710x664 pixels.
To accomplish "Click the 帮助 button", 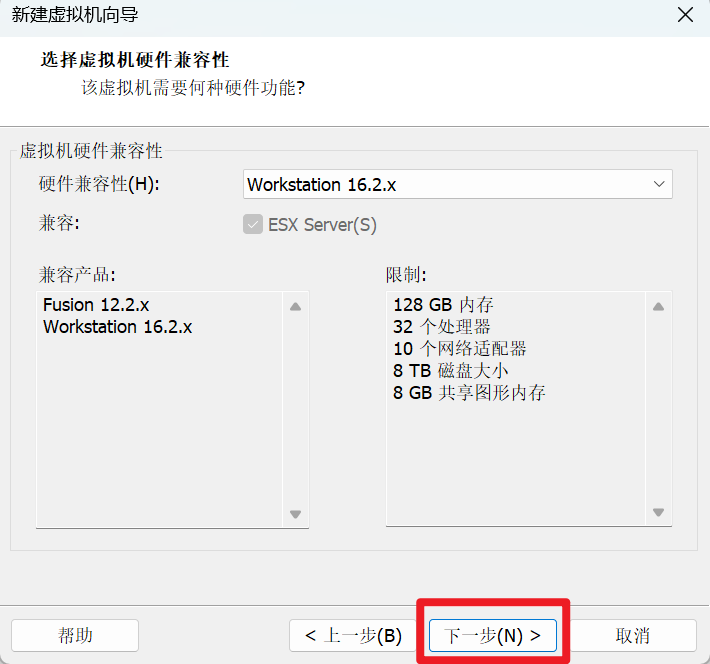I will (75, 635).
